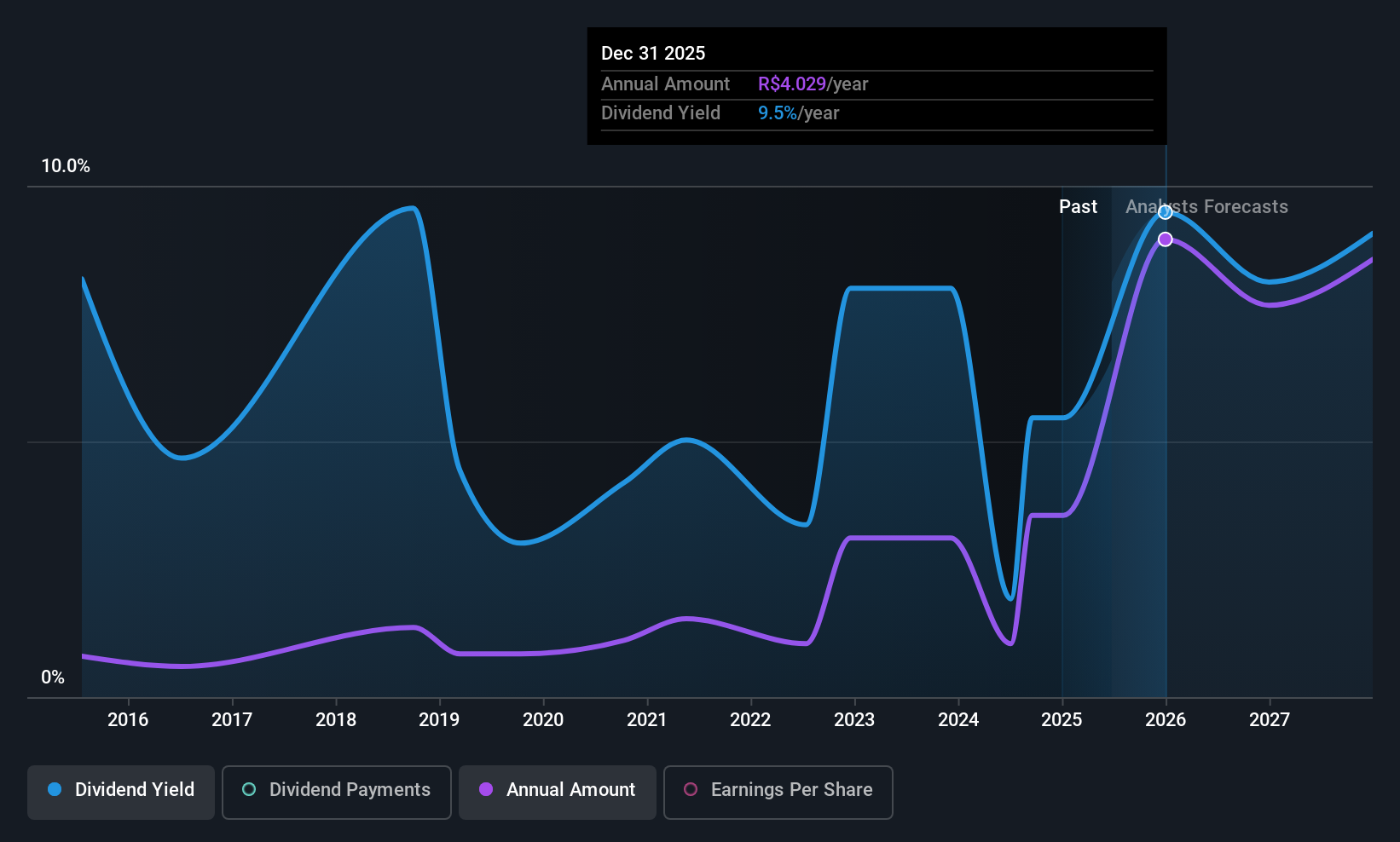This screenshot has width=1400, height=842.
Task: Click the Dec 31 2025 tooltip date
Action: coord(653,53)
